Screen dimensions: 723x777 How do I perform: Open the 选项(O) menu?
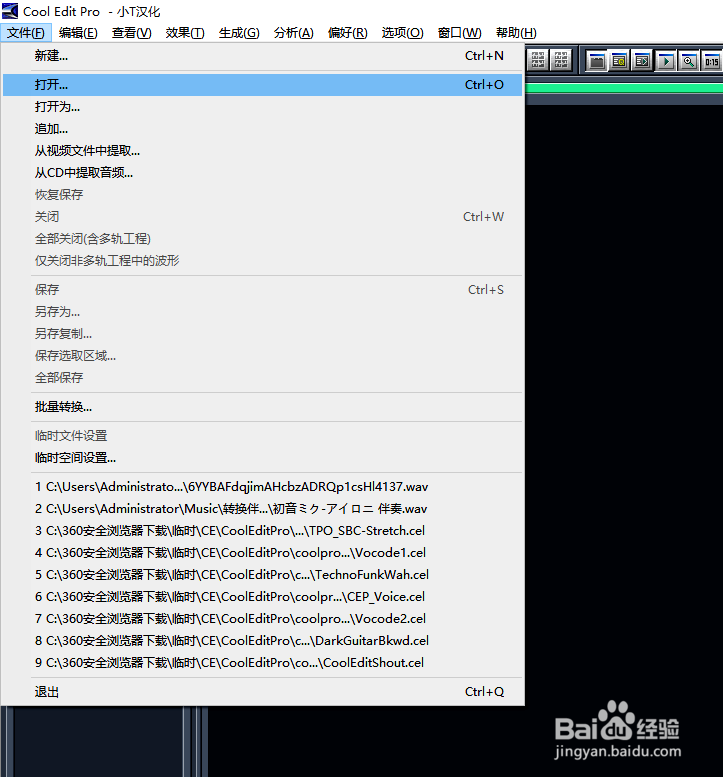point(402,33)
